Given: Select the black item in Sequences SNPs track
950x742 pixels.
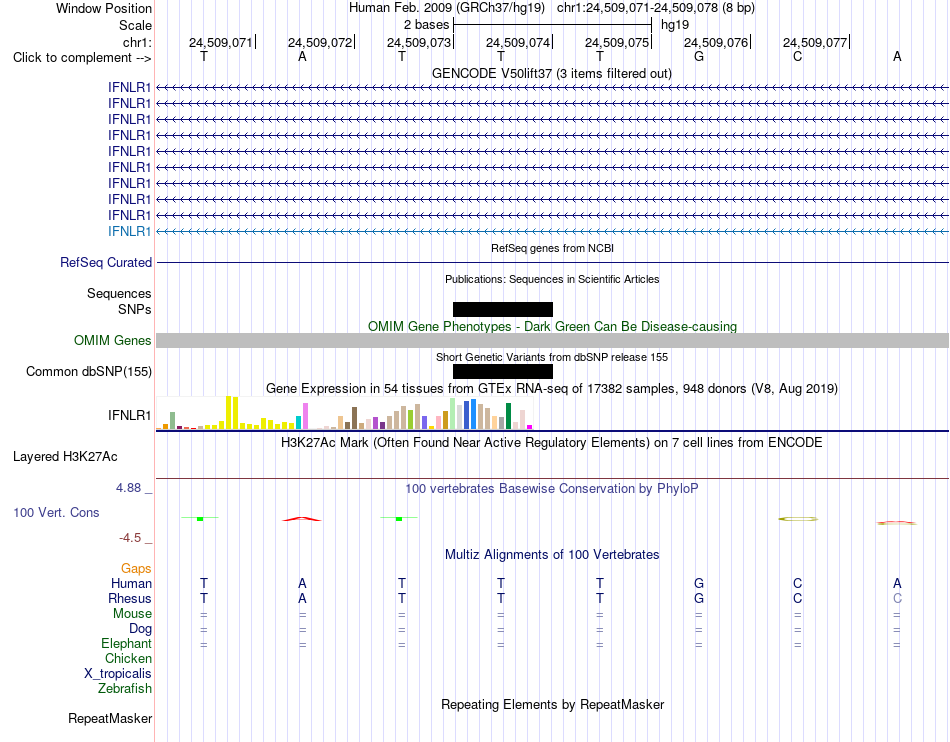Looking at the screenshot, I should coord(503,310).
